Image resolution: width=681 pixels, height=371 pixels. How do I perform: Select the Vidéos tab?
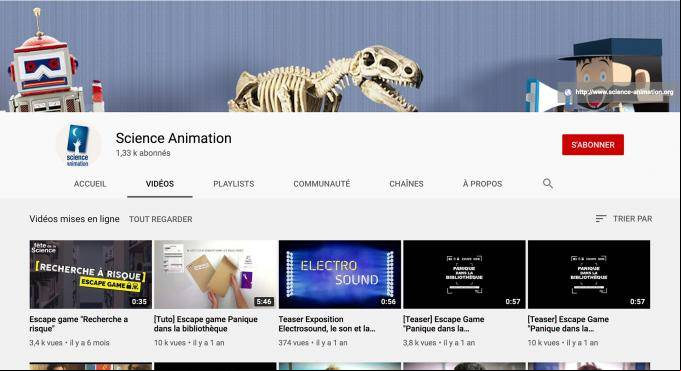tap(160, 184)
